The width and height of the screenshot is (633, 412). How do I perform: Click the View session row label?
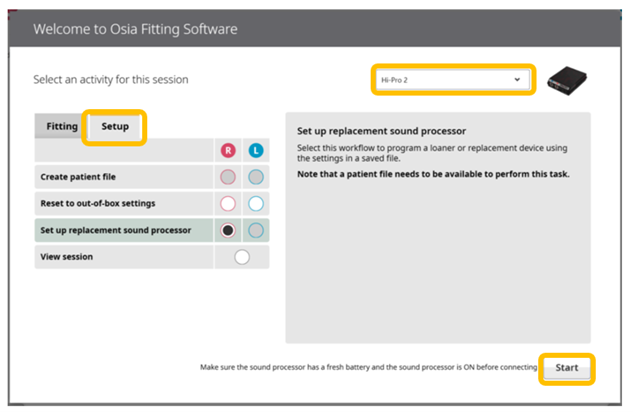point(67,257)
